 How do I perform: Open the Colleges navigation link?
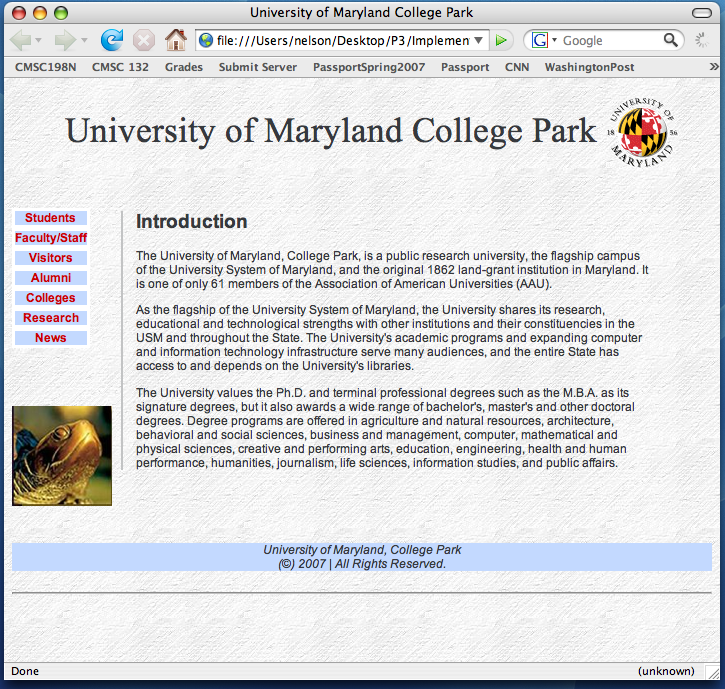(x=50, y=298)
